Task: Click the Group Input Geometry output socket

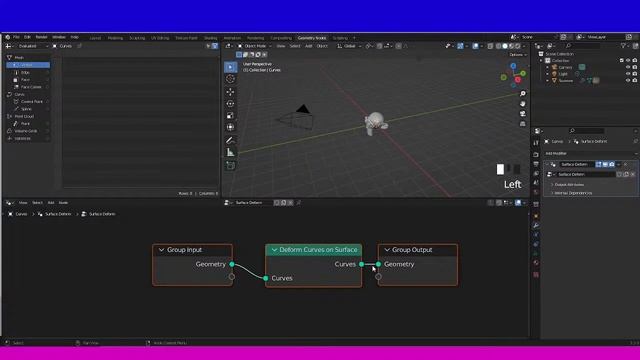Action: (x=232, y=264)
